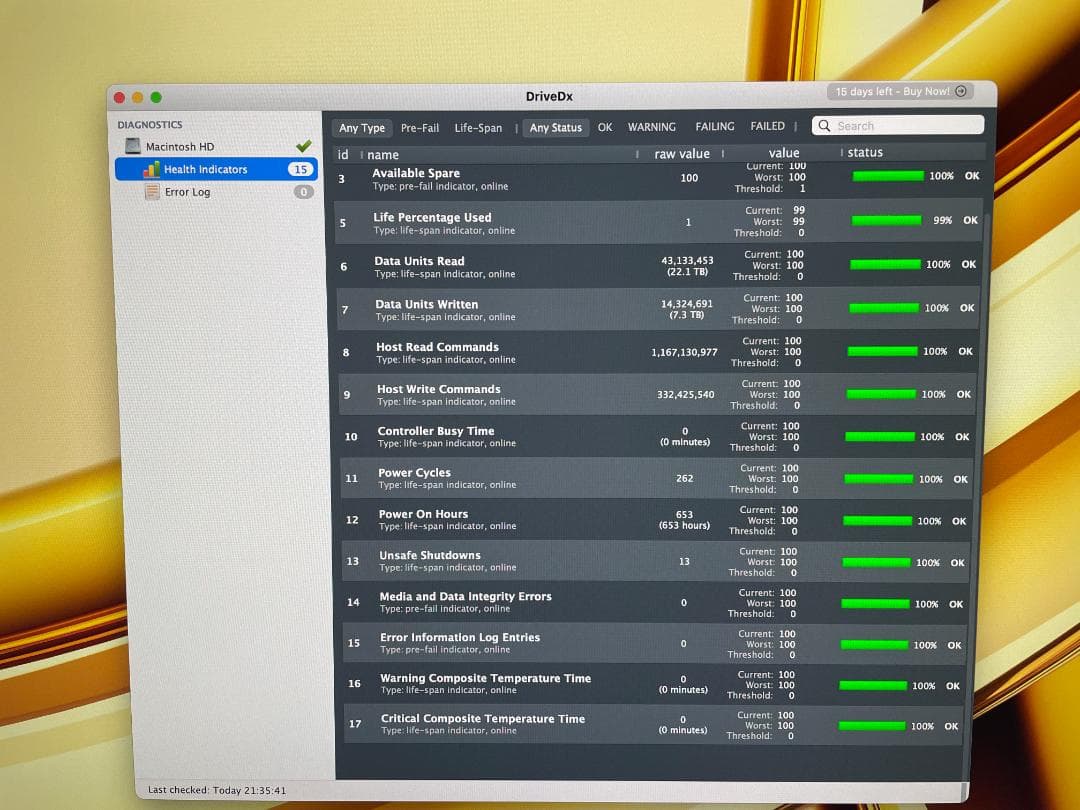The width and height of the screenshot is (1080, 810).
Task: Select Media and Data Integrity Errors row name
Action: (x=466, y=597)
